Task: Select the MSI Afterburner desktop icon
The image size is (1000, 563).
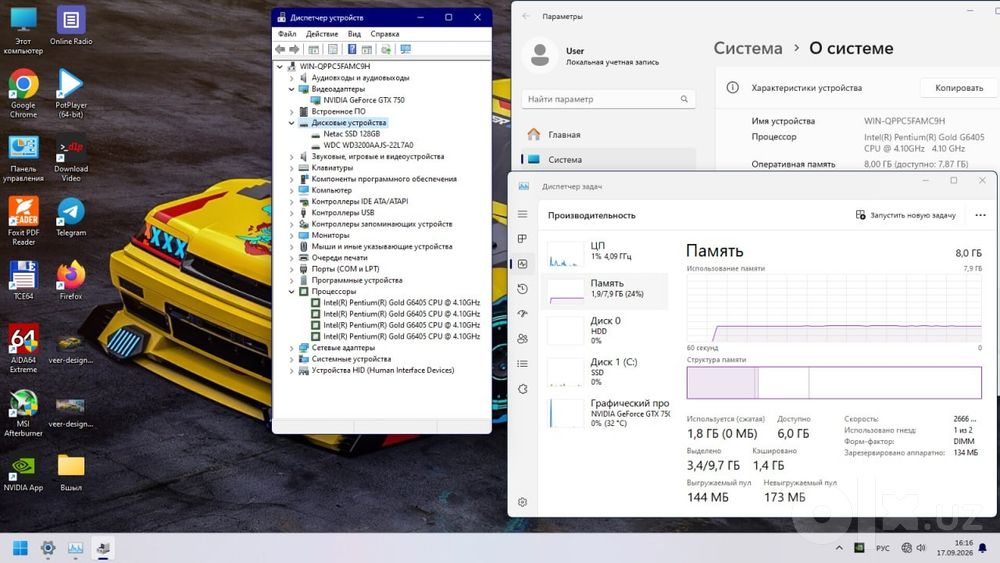Action: tap(24, 412)
